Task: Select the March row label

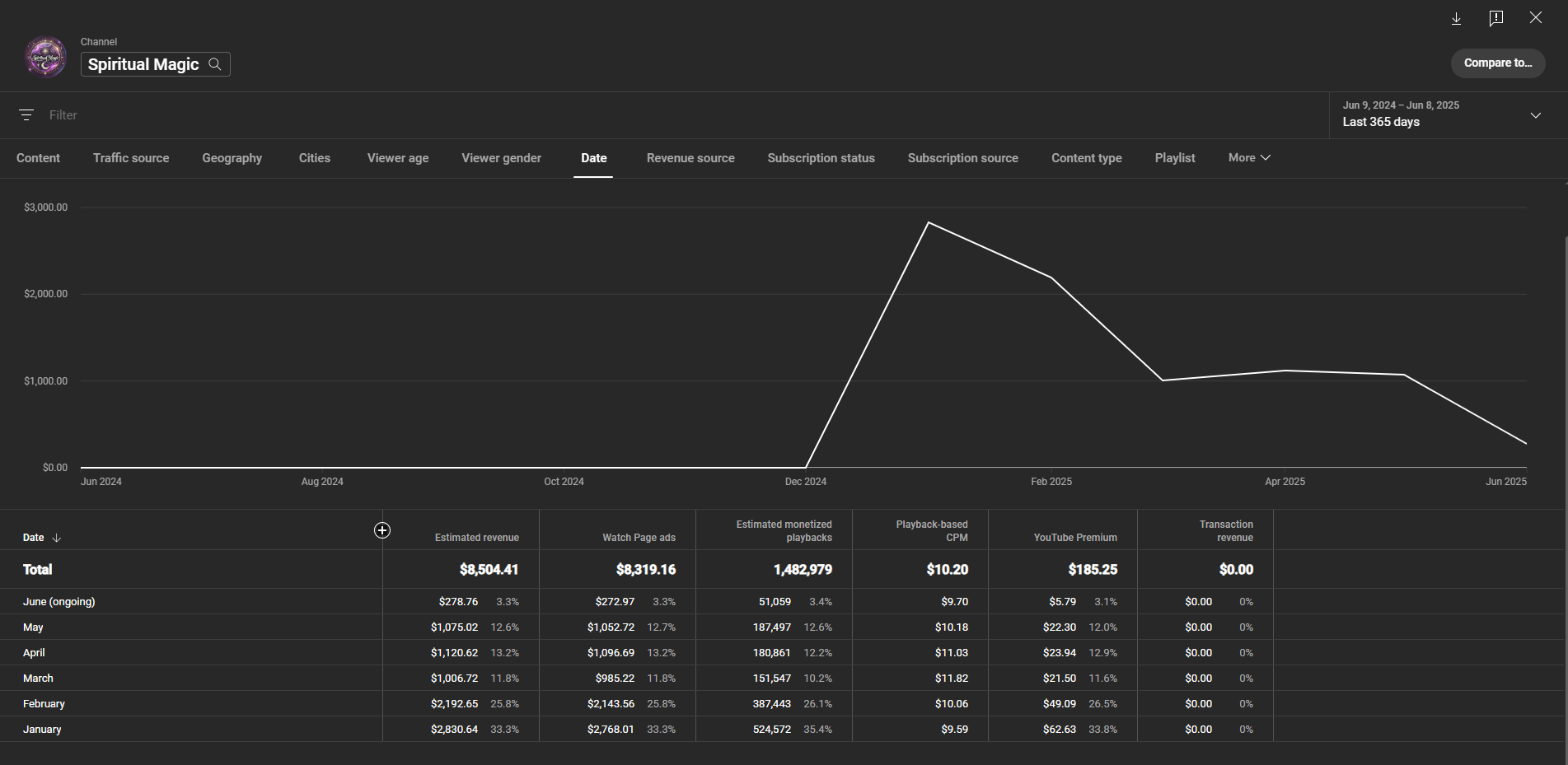Action: point(38,679)
